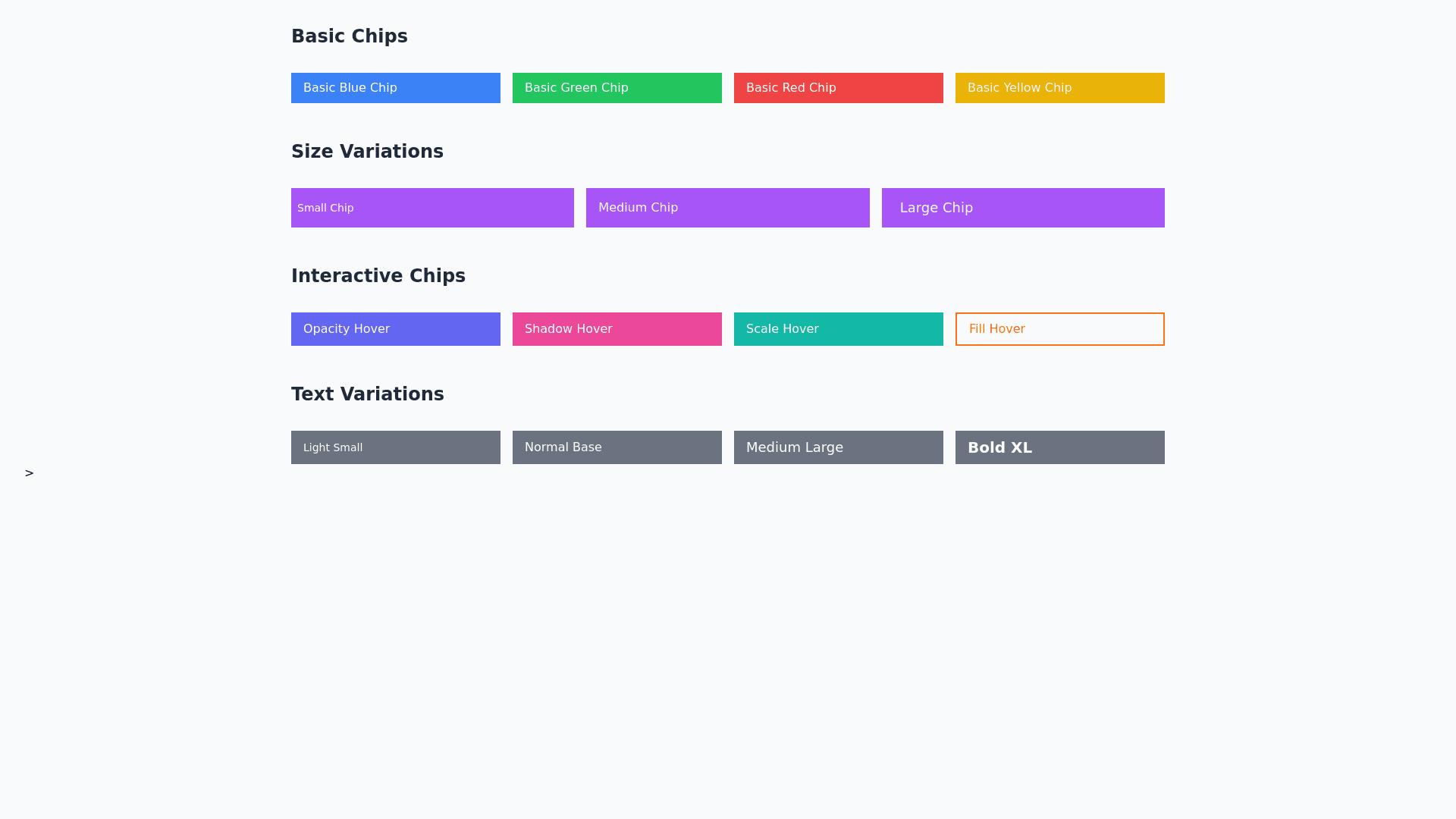Click the teal Scale Hover chip
This screenshot has width=1456, height=819.
pyautogui.click(x=838, y=329)
